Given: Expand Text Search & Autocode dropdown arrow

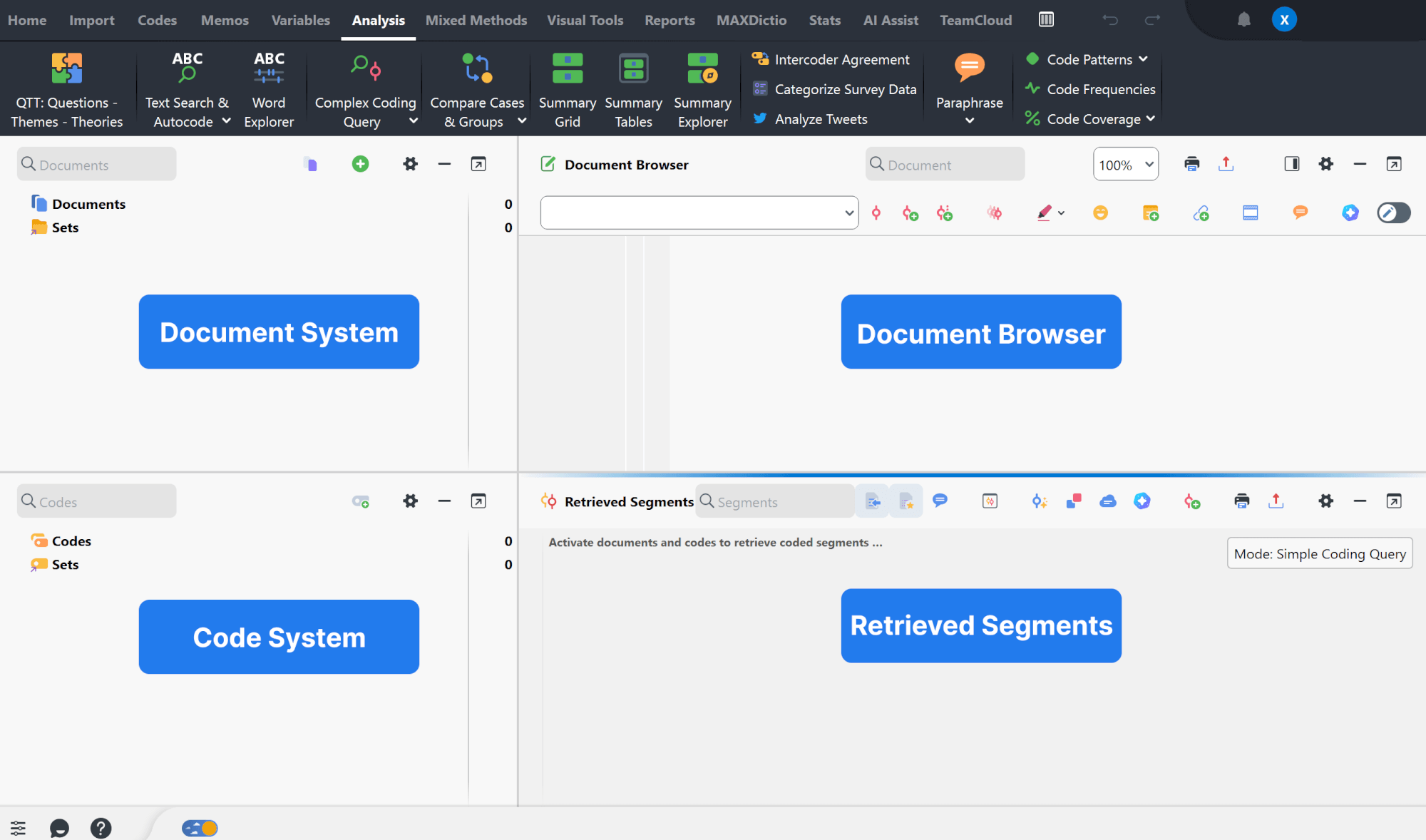Looking at the screenshot, I should pos(226,121).
